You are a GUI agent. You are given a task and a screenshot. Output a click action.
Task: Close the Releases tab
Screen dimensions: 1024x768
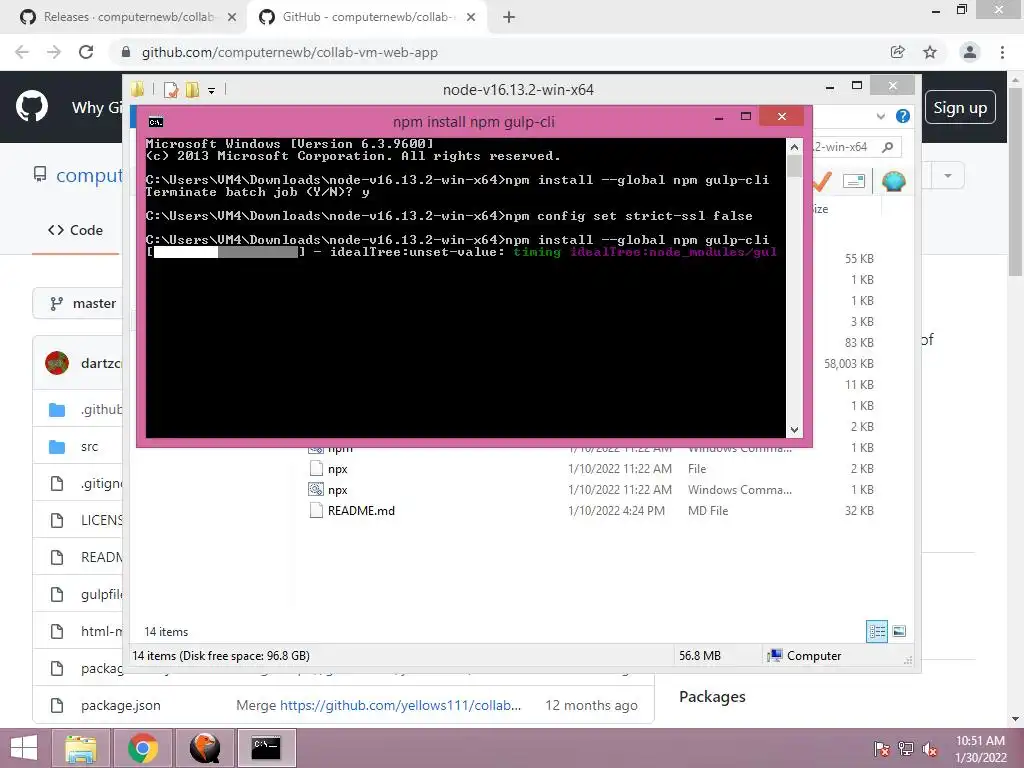coord(232,17)
